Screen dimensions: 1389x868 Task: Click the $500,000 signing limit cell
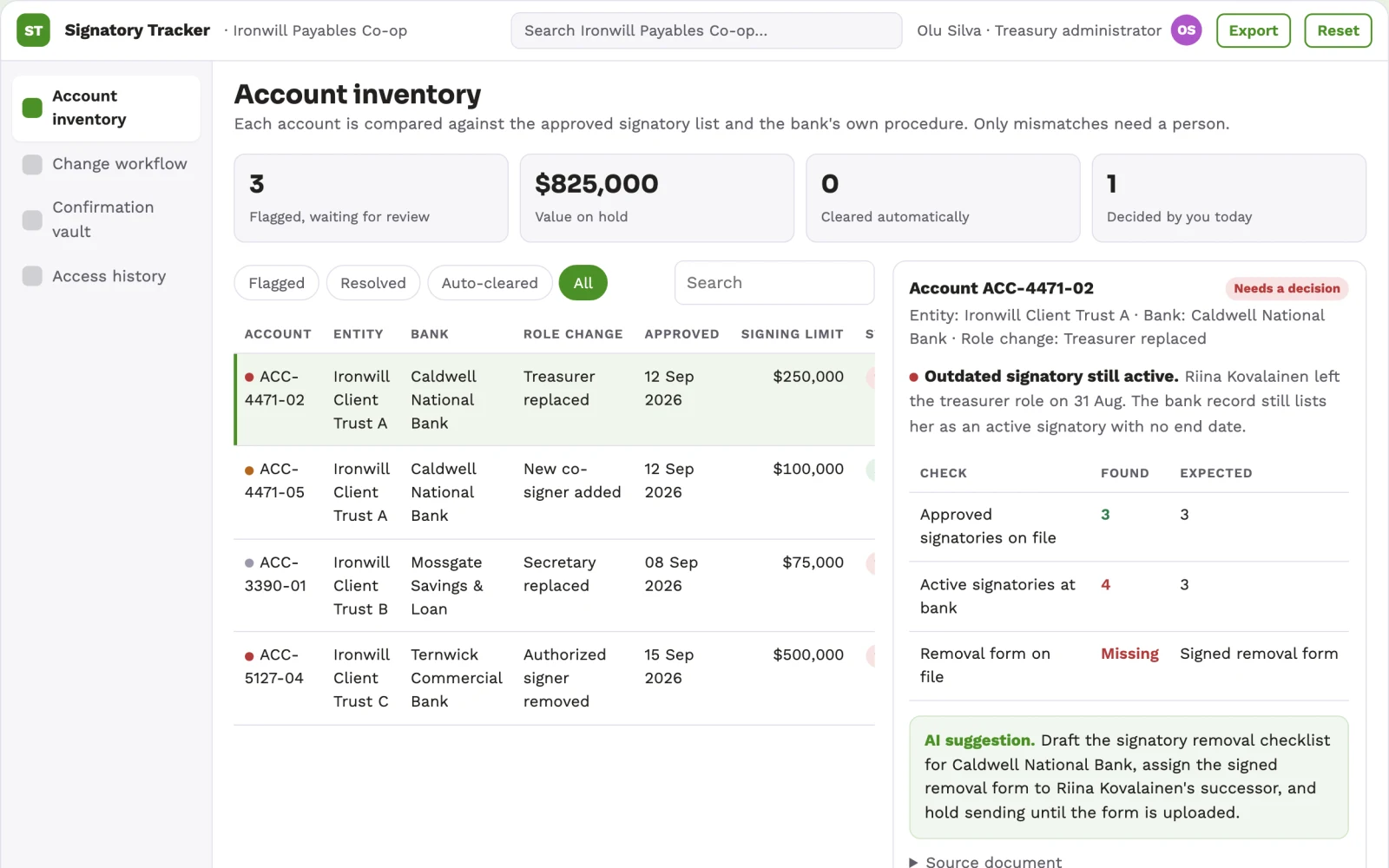[x=808, y=654]
